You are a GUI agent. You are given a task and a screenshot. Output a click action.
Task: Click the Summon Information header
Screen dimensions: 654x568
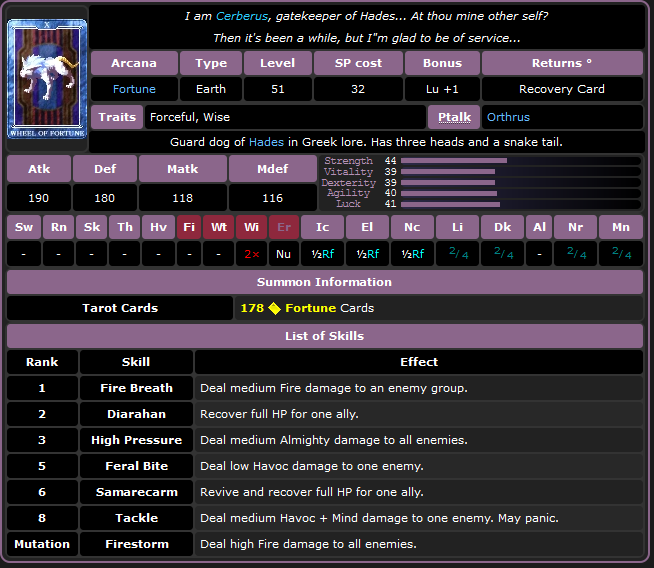tap(325, 282)
